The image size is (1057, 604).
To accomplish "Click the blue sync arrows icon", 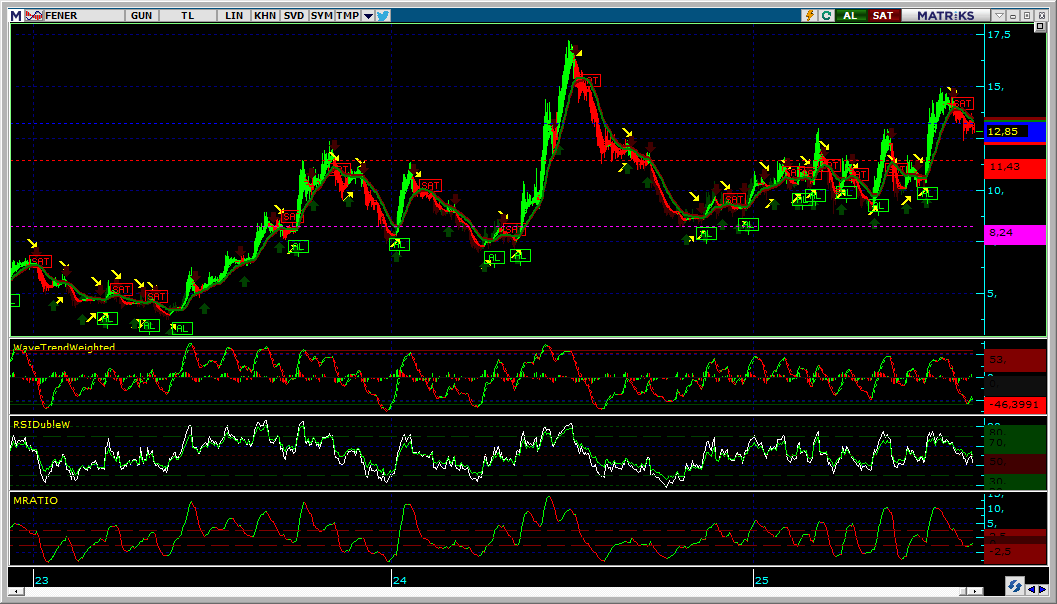I will click(1014, 584).
